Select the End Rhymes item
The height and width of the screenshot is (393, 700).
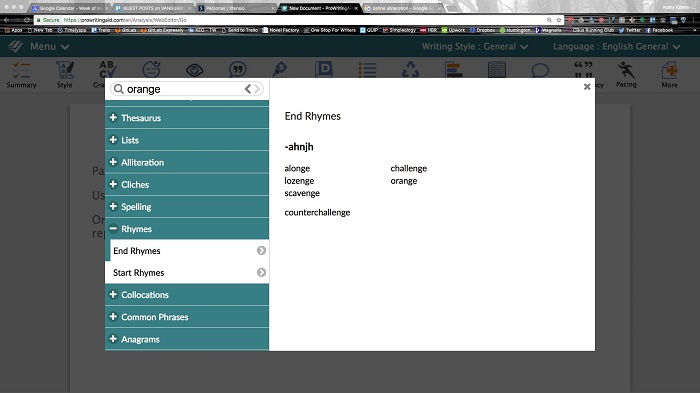(187, 251)
